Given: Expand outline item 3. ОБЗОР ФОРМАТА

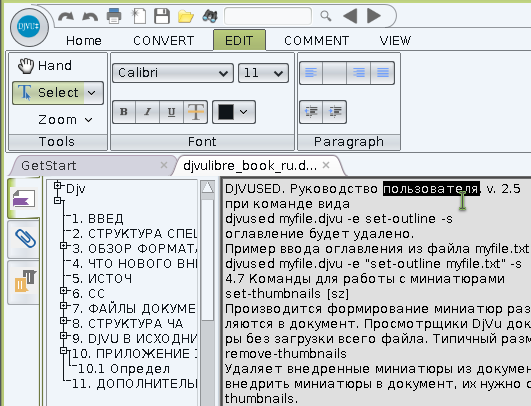Looking at the screenshot, I should click(x=63, y=245).
